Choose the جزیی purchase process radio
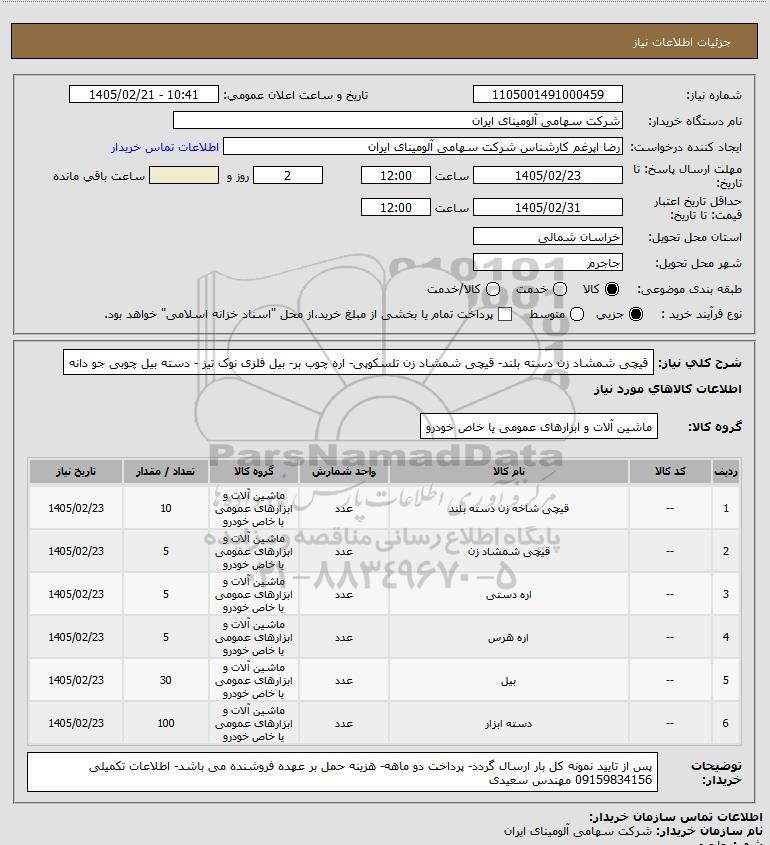 click(636, 314)
